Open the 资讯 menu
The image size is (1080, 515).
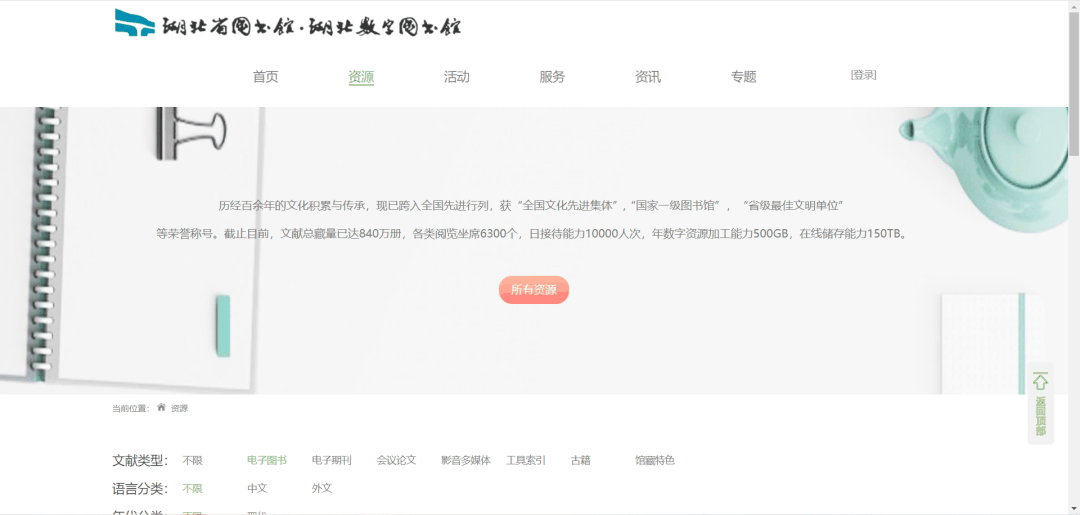[x=648, y=77]
